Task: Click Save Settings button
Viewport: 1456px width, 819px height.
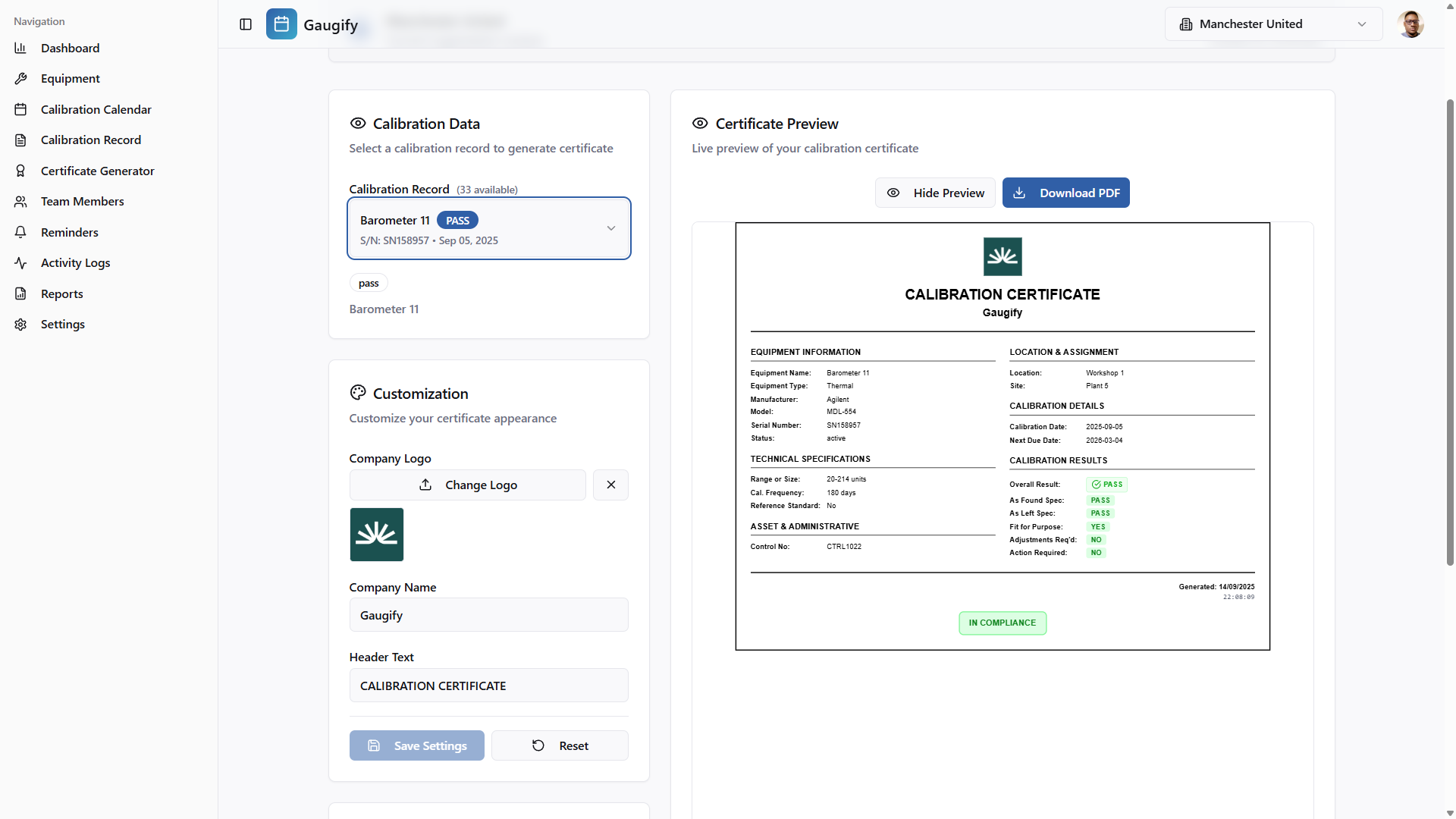Action: (416, 745)
